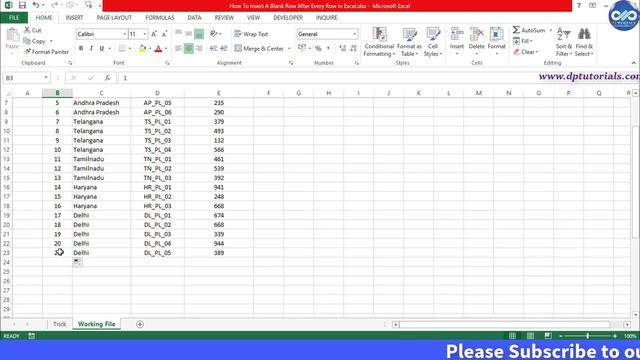Select column C header
Viewport: 640px width, 360px height.
click(102, 93)
